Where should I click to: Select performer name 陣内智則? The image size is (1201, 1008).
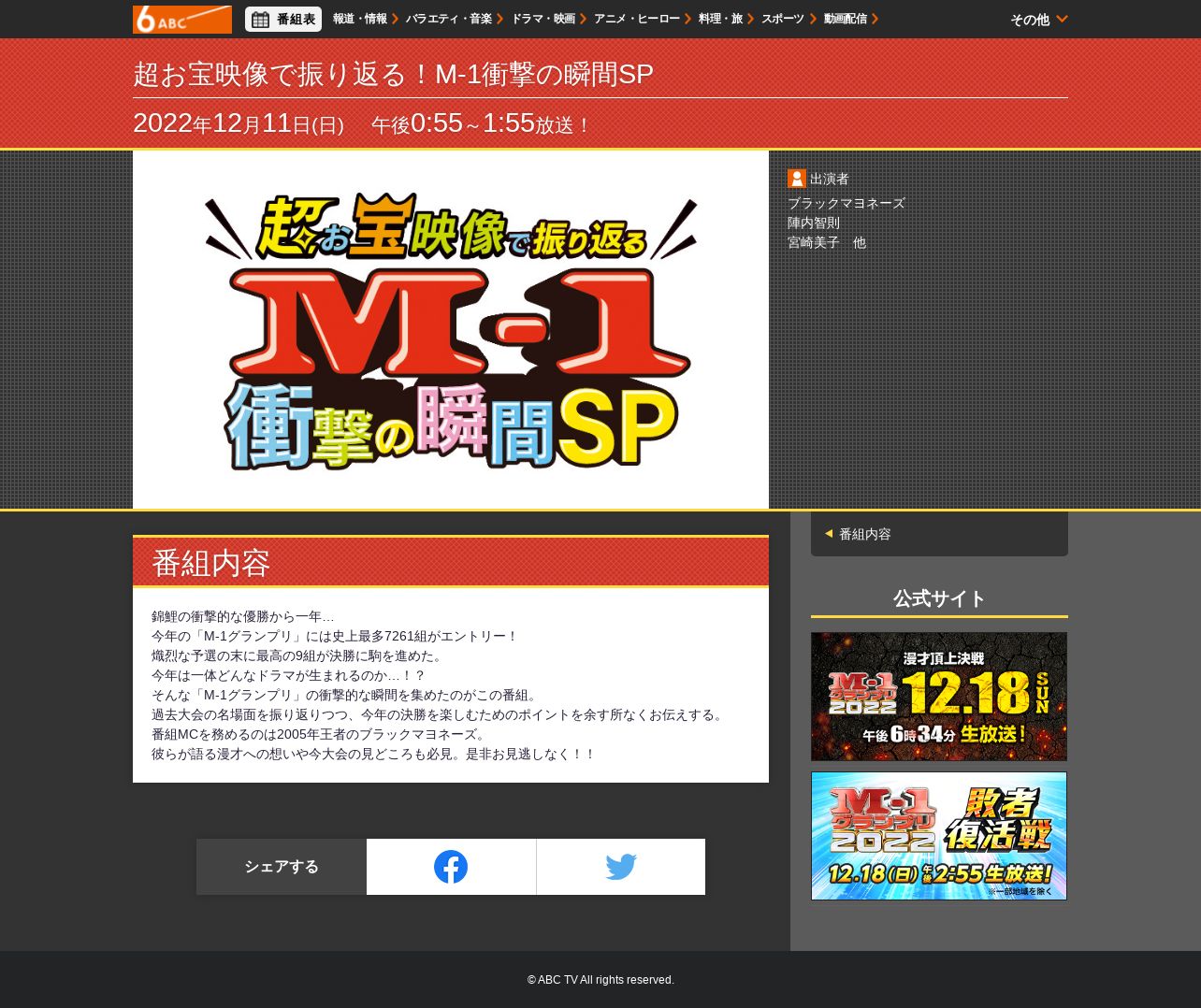pyautogui.click(x=814, y=223)
